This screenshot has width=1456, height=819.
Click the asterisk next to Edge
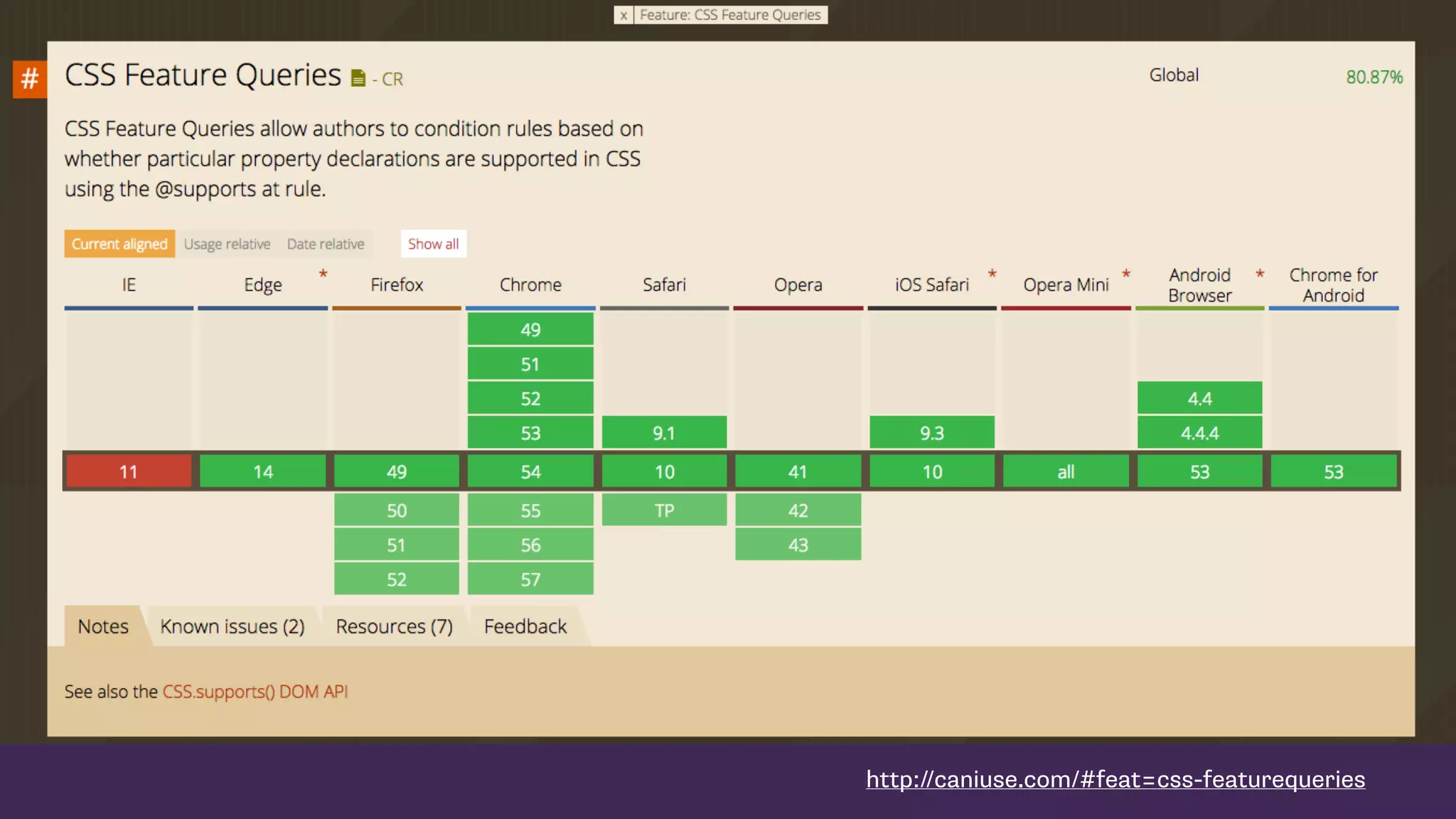pos(323,274)
